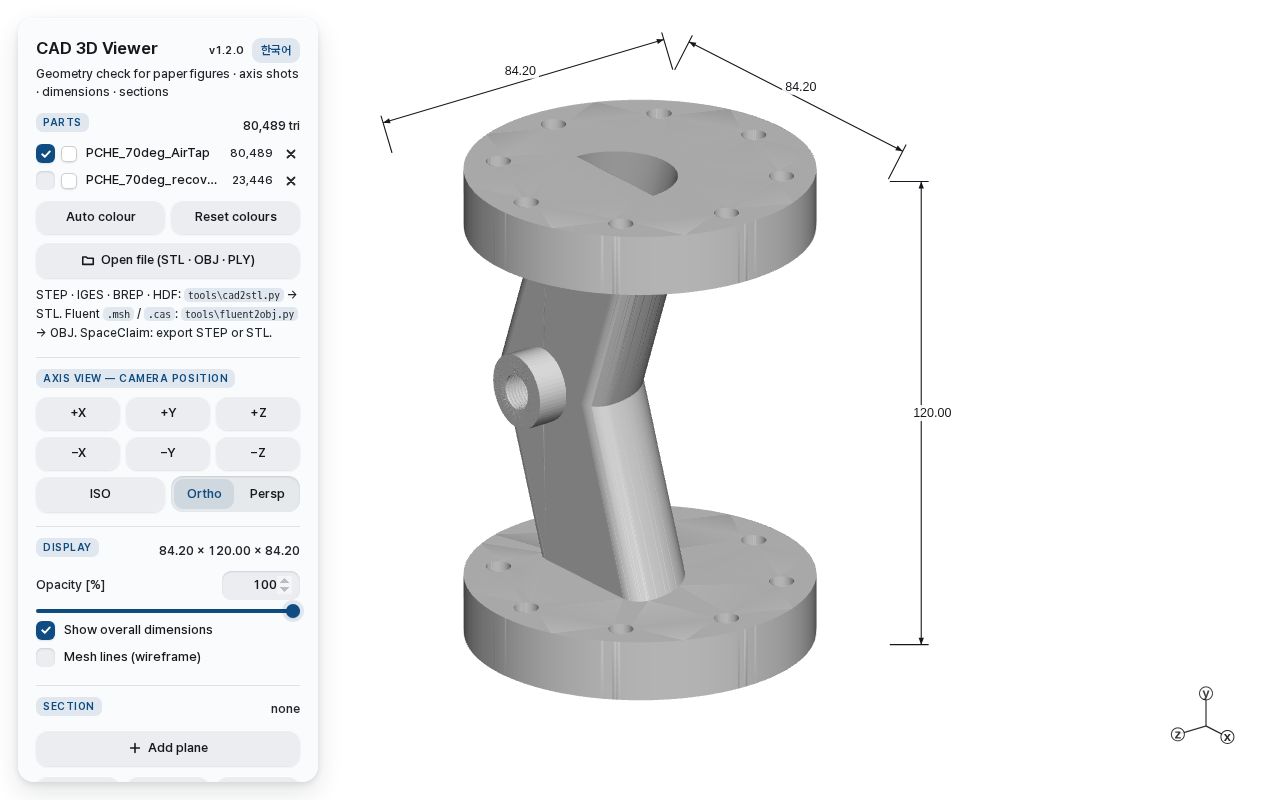
Task: Toggle the PCHE_70deg_AirTap colour swatch box
Action: [x=69, y=154]
